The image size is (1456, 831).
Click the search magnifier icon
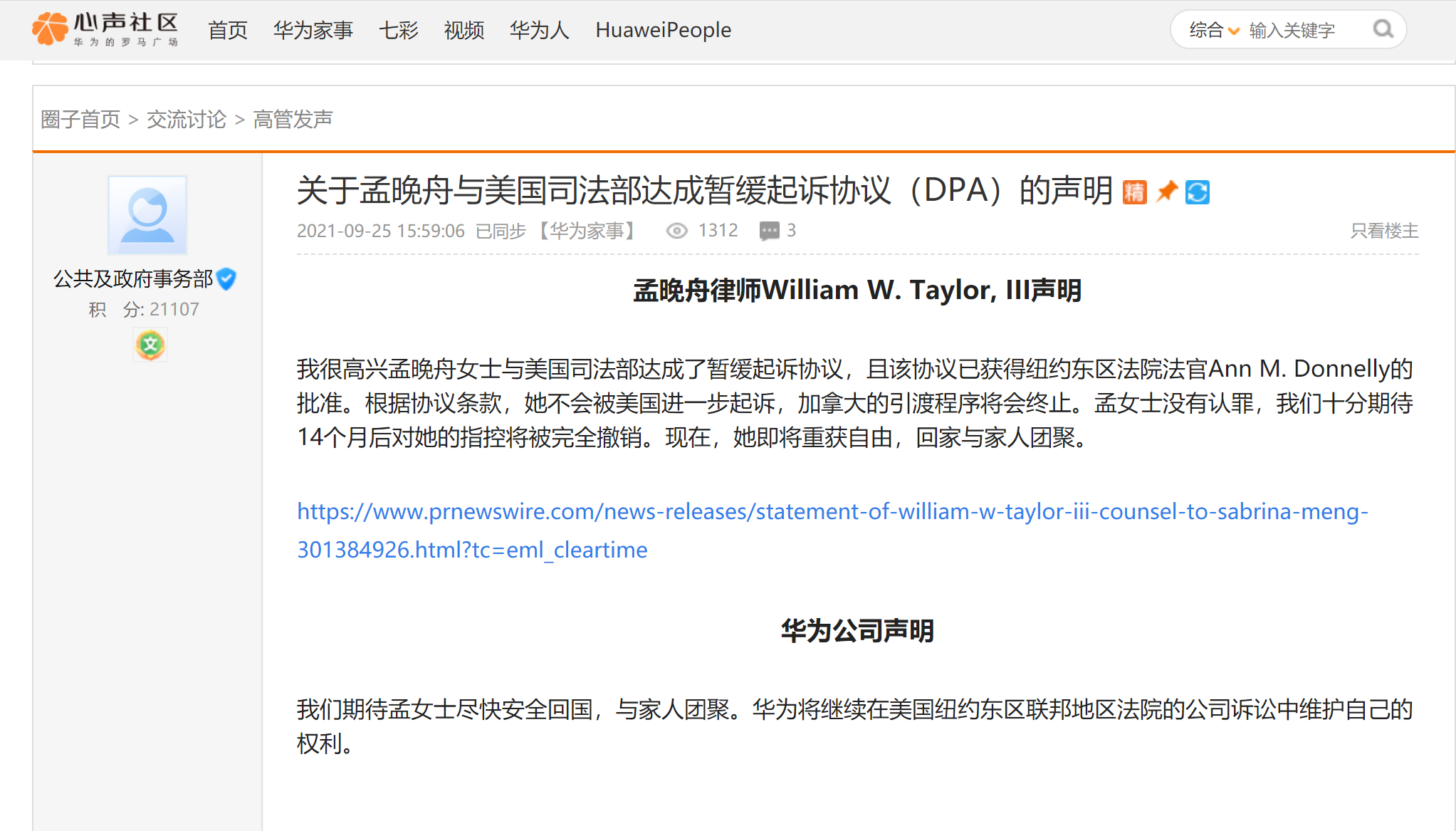click(x=1382, y=29)
